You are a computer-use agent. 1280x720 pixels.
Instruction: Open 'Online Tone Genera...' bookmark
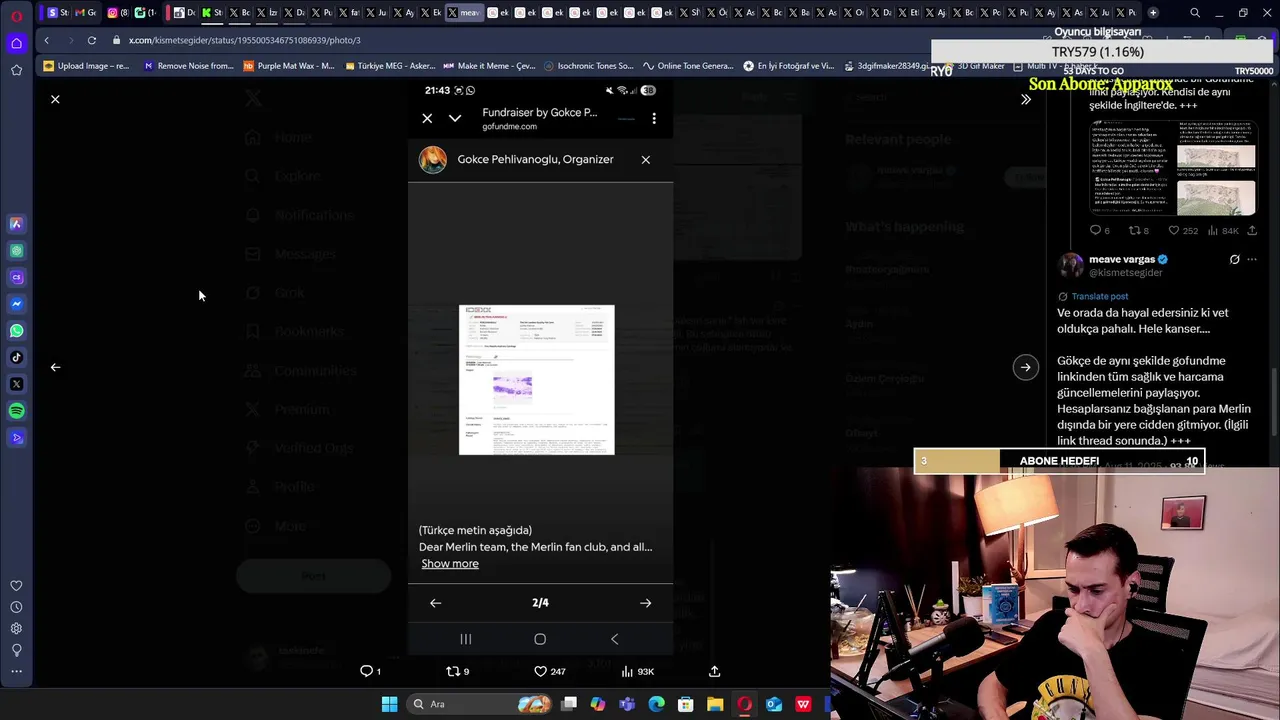(x=688, y=66)
